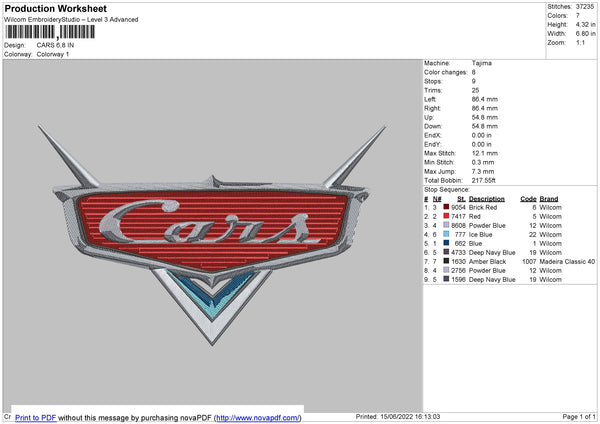
Task: Click the Deep Navy Blue 4733 swatch
Action: (x=447, y=253)
